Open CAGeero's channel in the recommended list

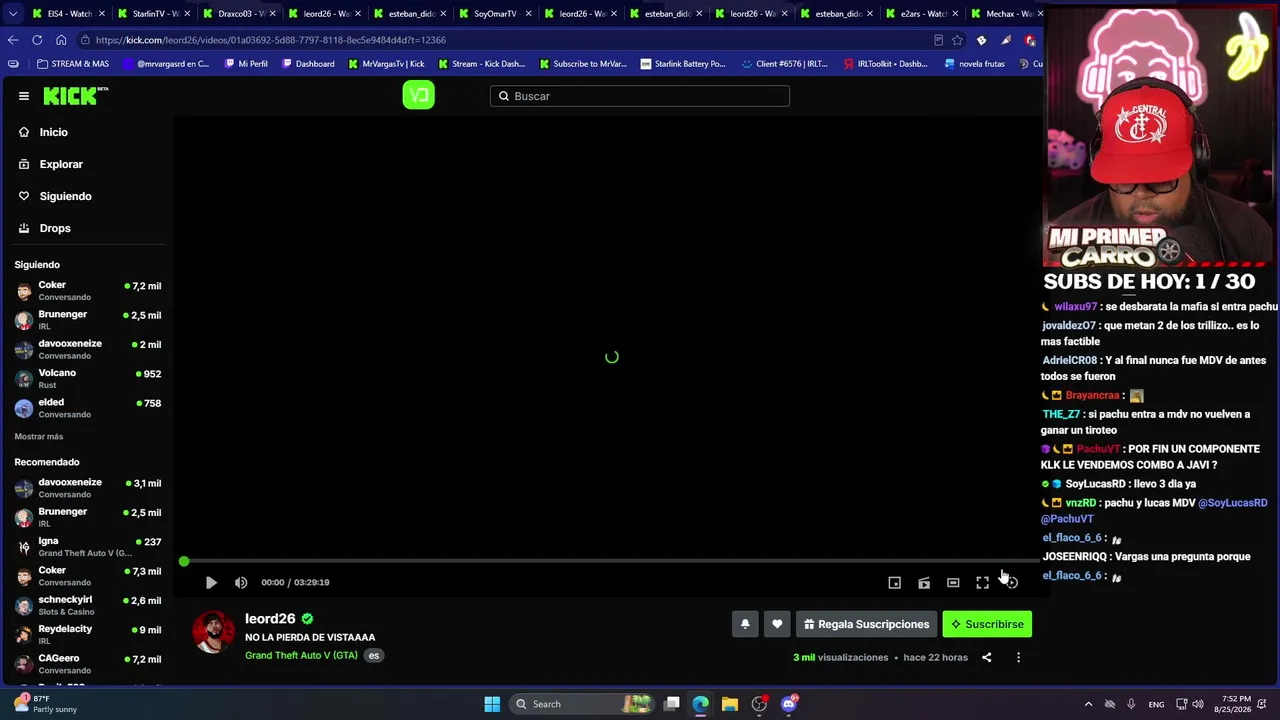[x=88, y=664]
